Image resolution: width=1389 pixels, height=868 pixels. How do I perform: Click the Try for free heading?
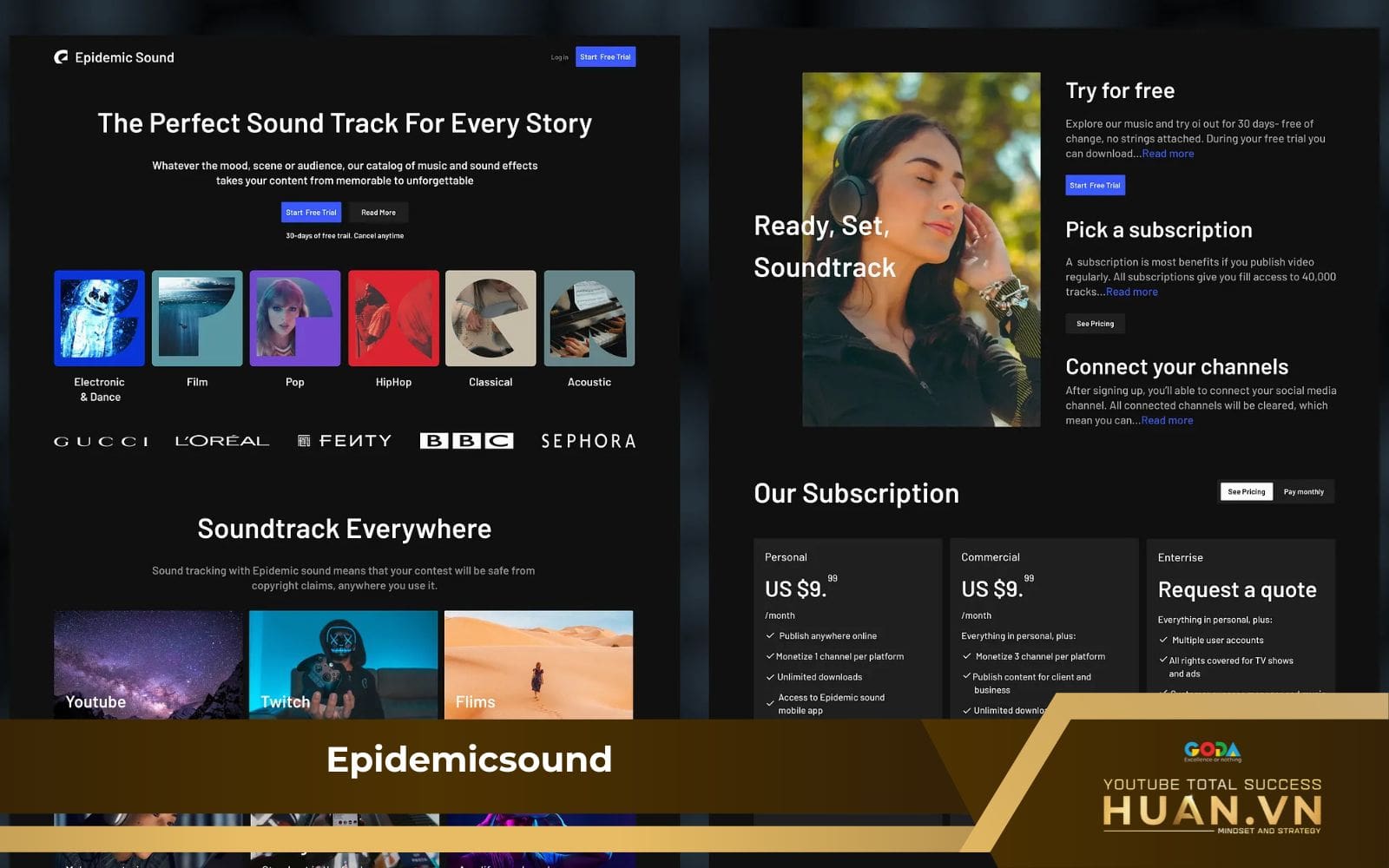[1120, 91]
